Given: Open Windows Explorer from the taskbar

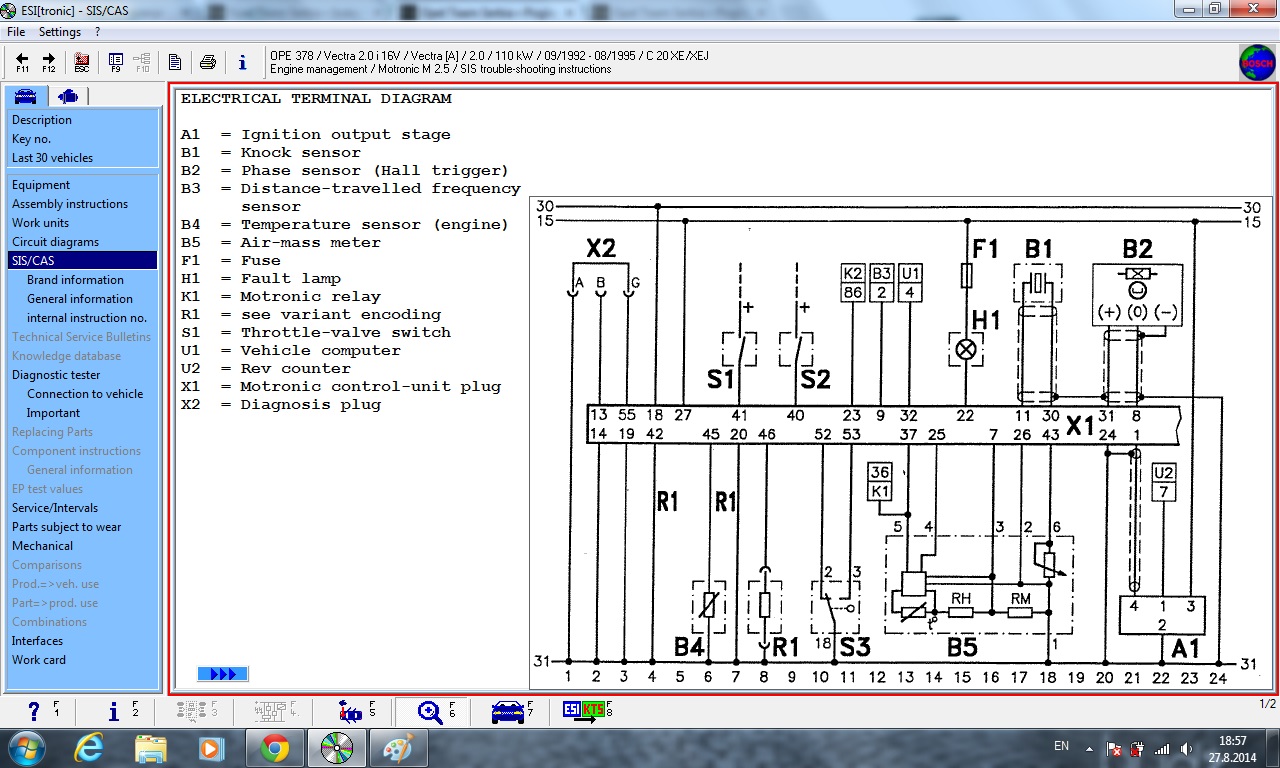Looking at the screenshot, I should click(151, 748).
